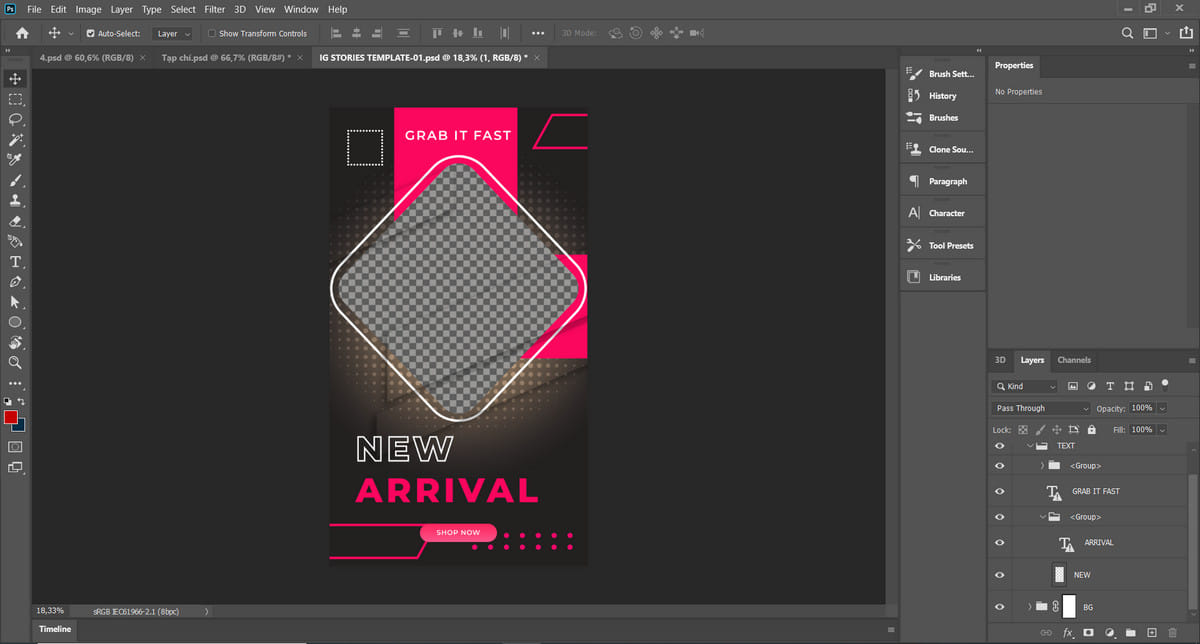Click the lock all layers icon
1200x644 pixels.
pyautogui.click(x=1090, y=430)
